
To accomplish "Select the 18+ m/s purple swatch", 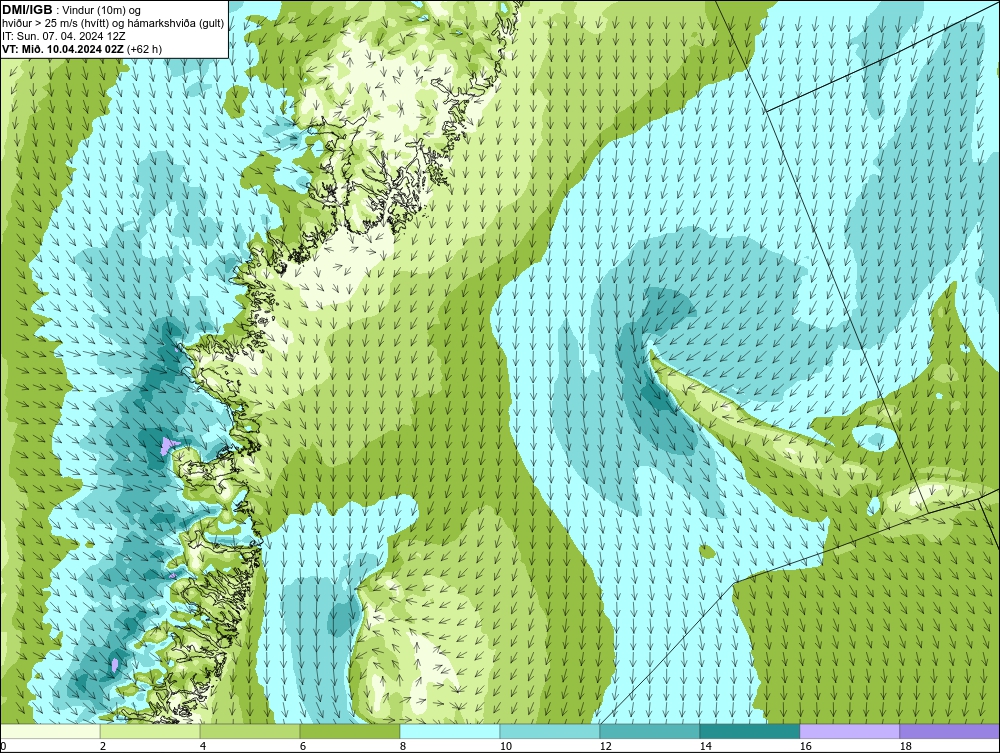I will [x=949, y=731].
